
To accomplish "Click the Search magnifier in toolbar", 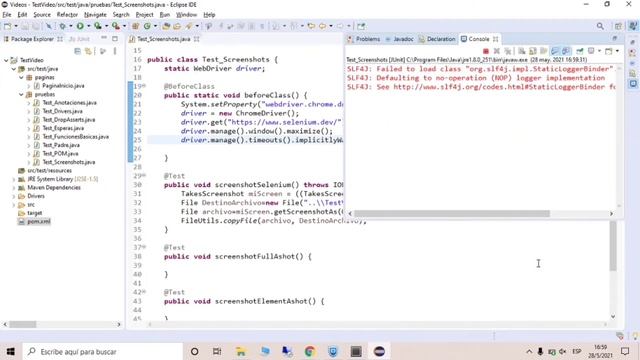I will [600, 26].
